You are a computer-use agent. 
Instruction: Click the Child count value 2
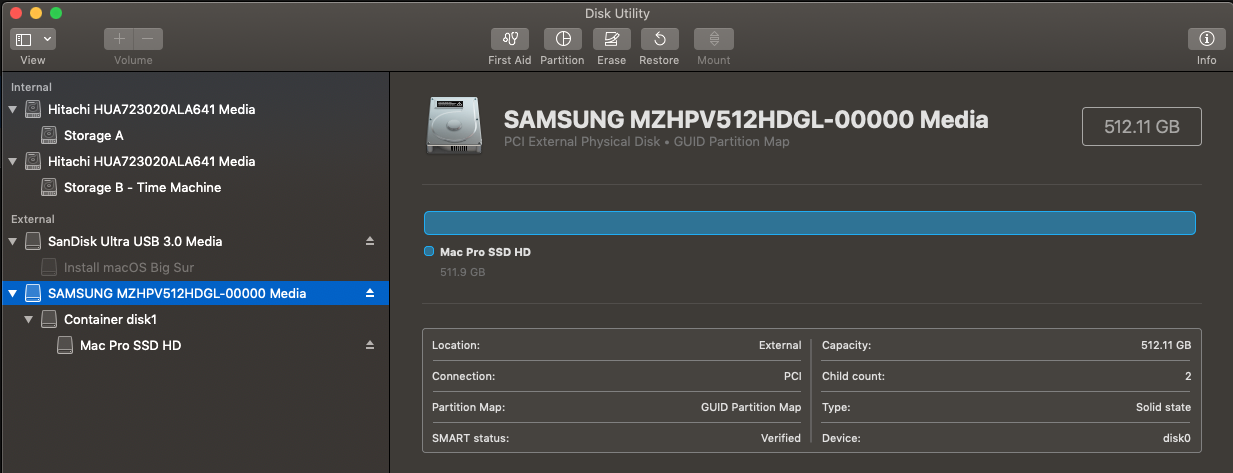click(1188, 376)
